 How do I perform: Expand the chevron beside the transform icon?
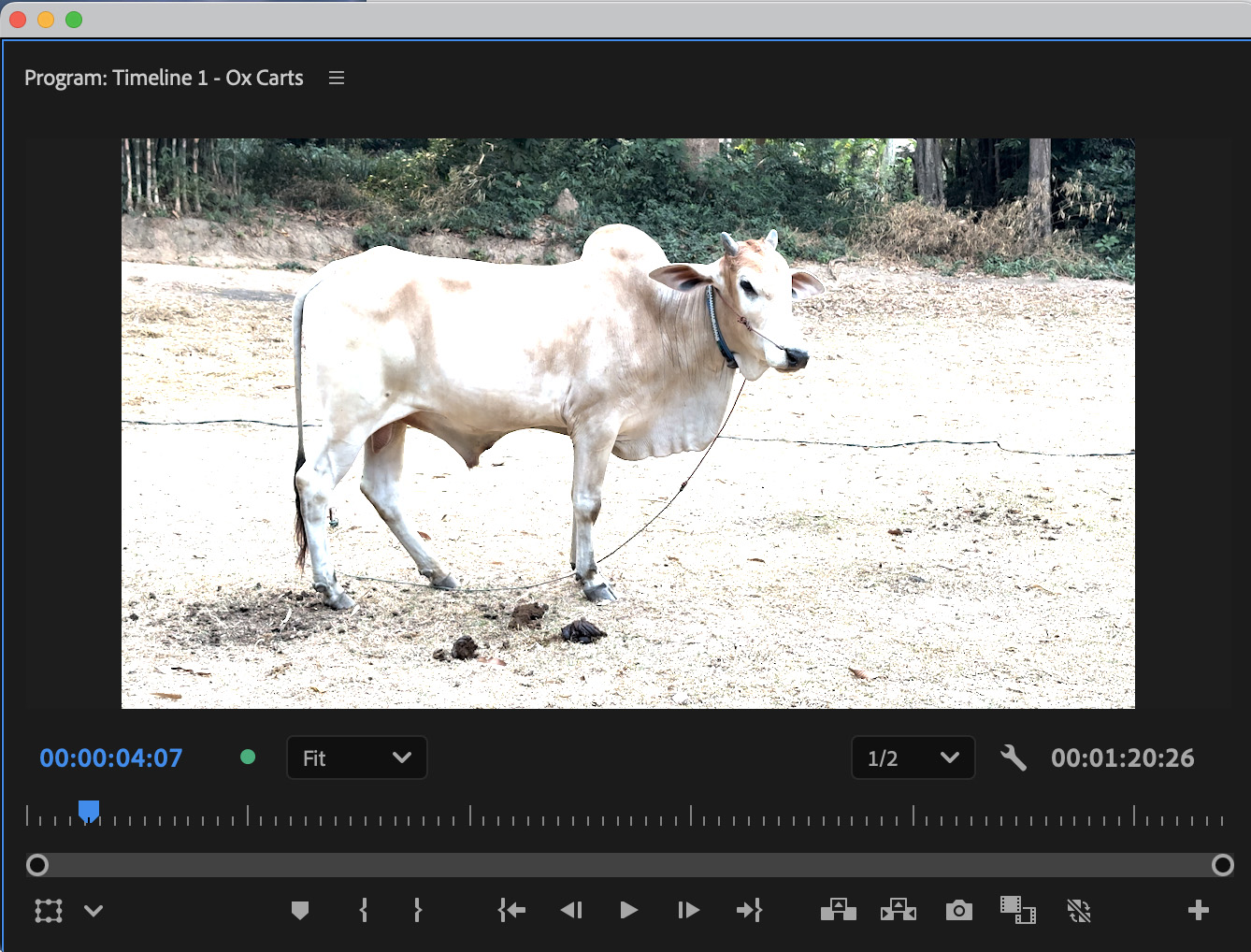pos(93,911)
